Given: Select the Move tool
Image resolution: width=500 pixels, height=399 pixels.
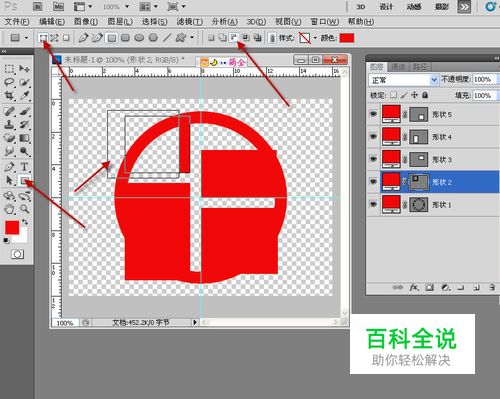Looking at the screenshot, I should point(24,69).
